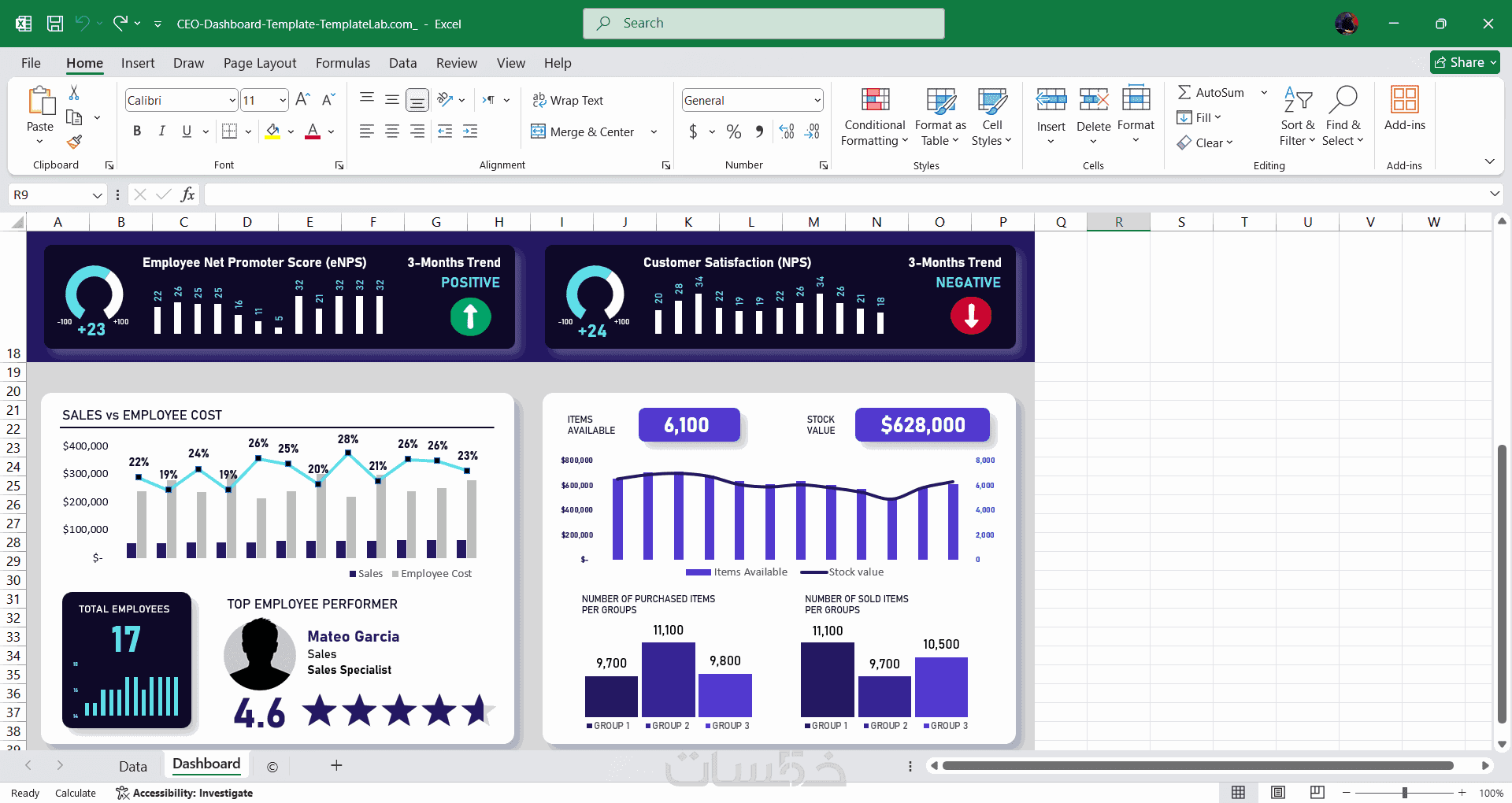Center text horizontally in cell
The height and width of the screenshot is (803, 1512).
pyautogui.click(x=392, y=131)
